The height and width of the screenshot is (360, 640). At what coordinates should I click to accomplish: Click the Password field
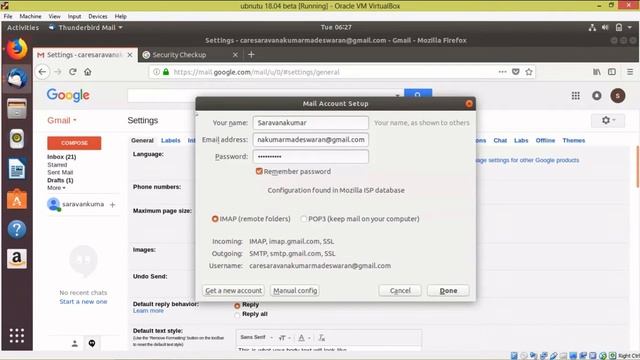pyautogui.click(x=311, y=157)
